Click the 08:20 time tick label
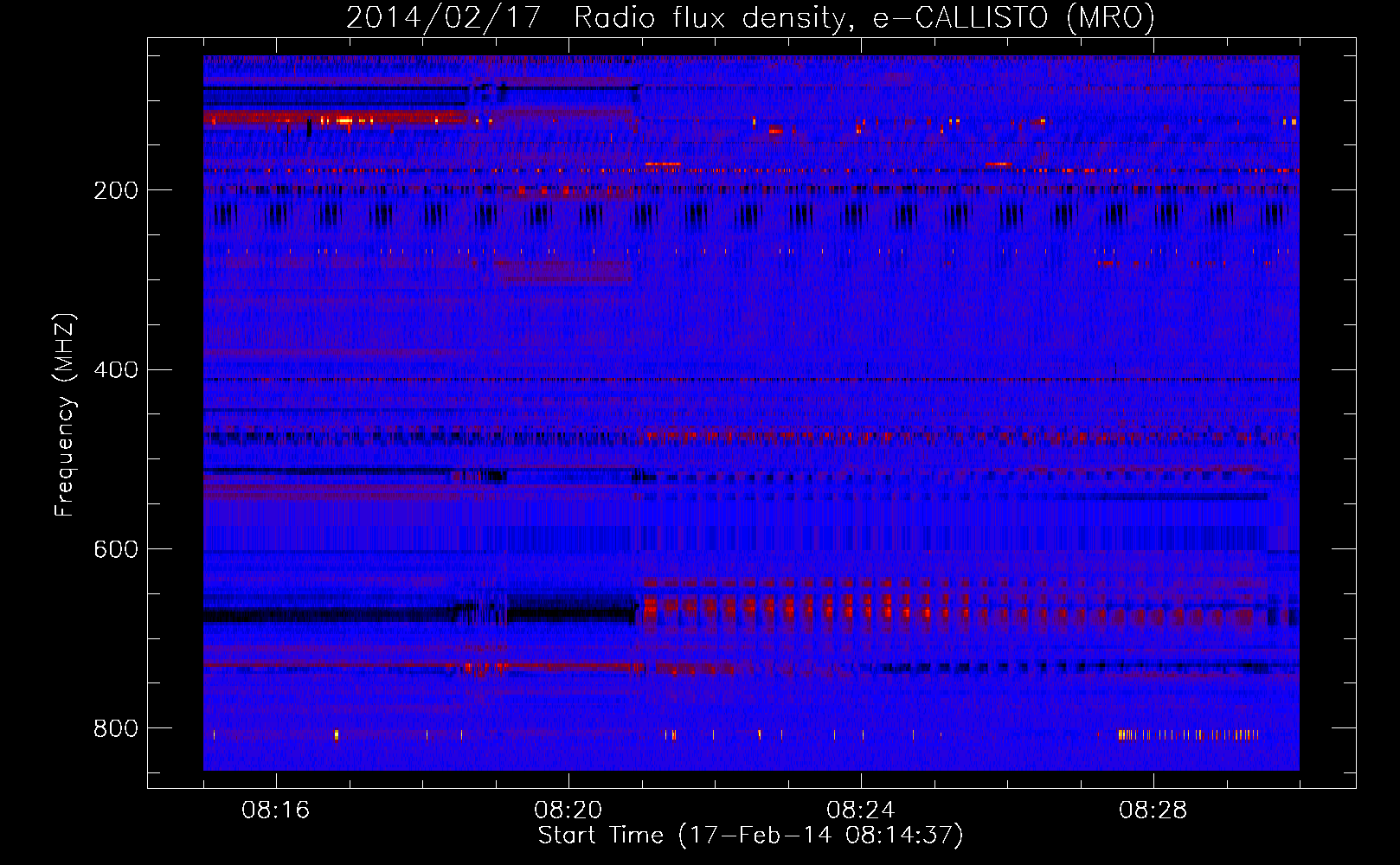This screenshot has width=1400, height=865. coord(568,811)
